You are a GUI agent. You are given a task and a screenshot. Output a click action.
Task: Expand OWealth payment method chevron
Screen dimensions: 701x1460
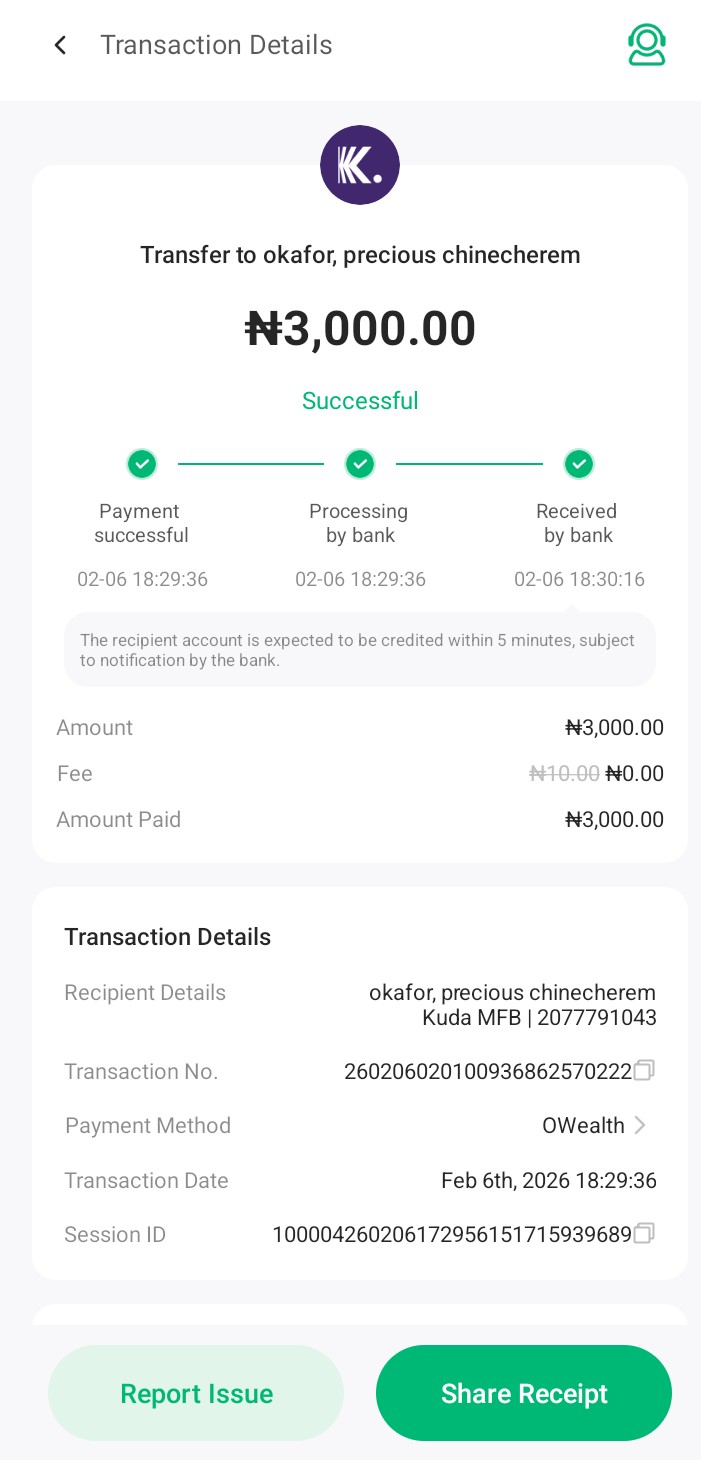pyautogui.click(x=641, y=1126)
